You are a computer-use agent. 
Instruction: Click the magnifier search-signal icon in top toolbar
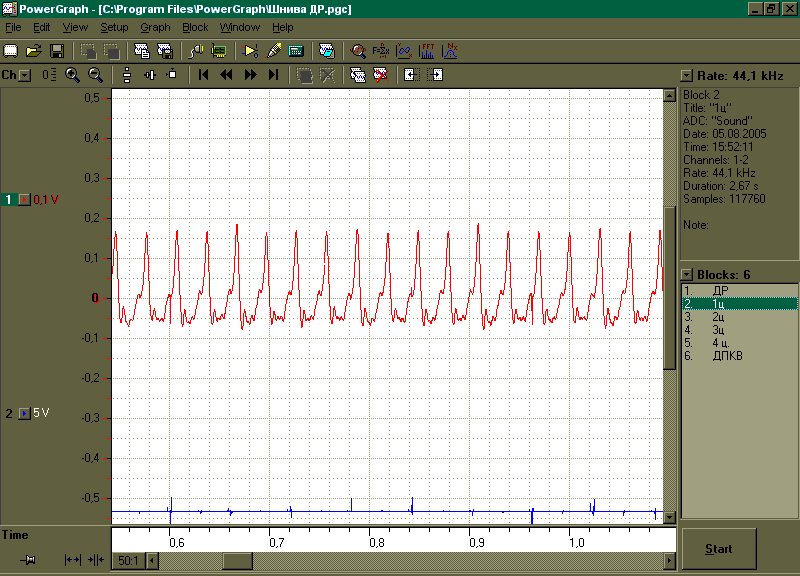358,51
